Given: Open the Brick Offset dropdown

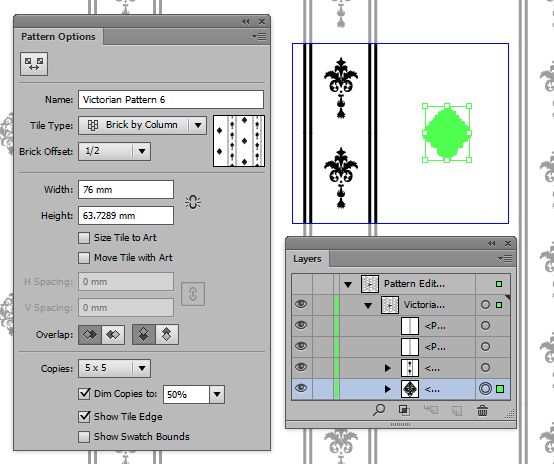Looking at the screenshot, I should click(114, 151).
